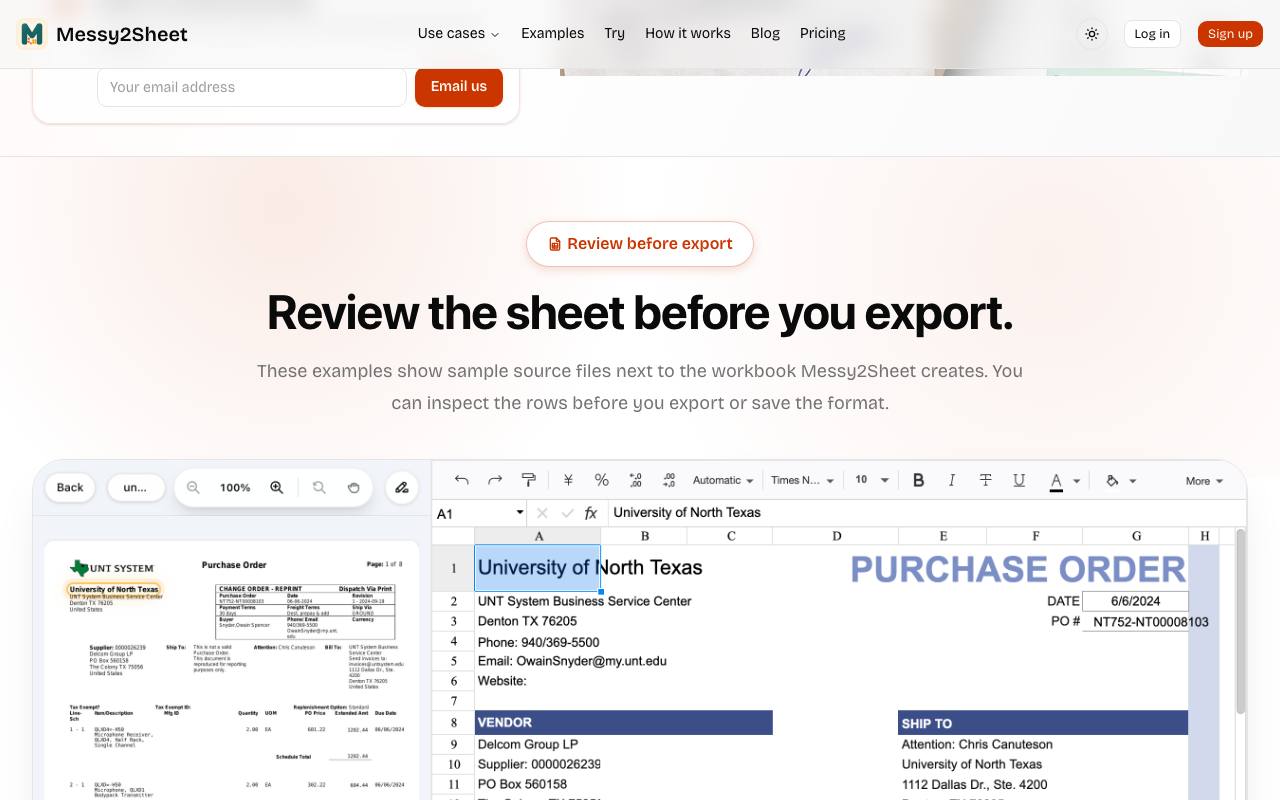This screenshot has height=800, width=1280.
Task: Click the VENDOR header cell
Action: tap(624, 723)
